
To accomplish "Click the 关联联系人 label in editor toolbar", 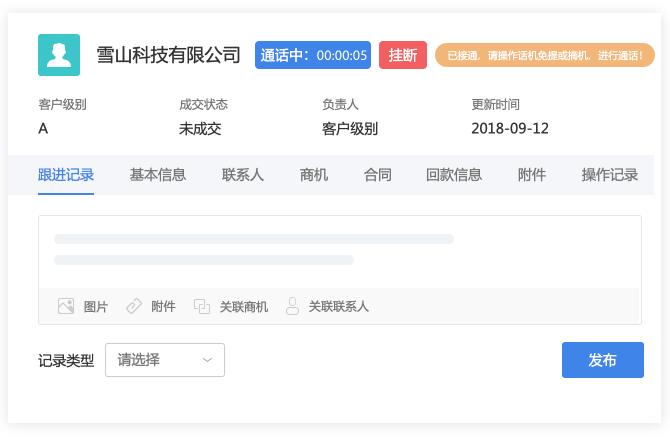I will click(x=338, y=306).
